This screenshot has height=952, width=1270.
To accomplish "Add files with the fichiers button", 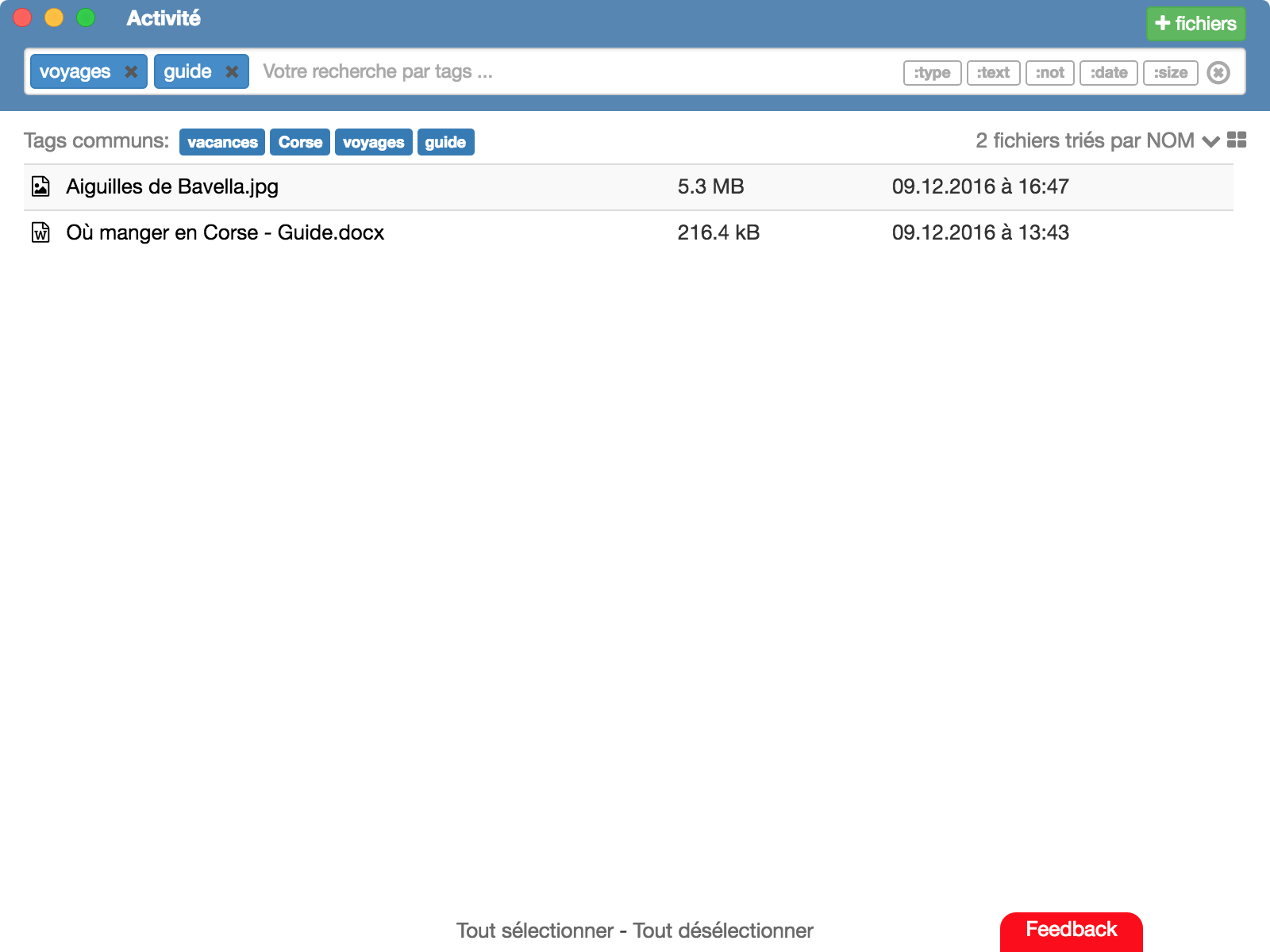I will [1195, 23].
